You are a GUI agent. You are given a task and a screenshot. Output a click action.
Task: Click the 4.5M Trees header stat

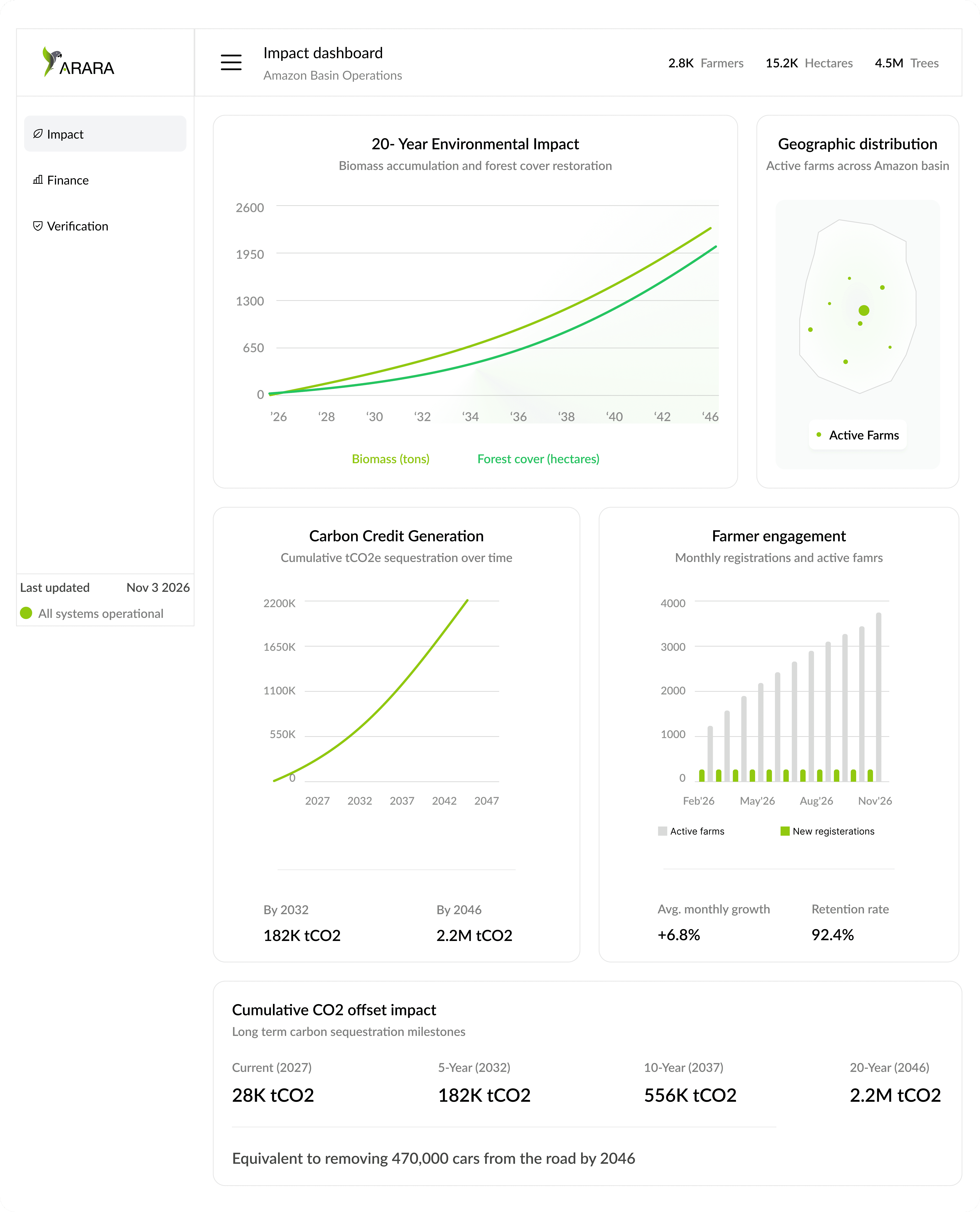click(907, 63)
